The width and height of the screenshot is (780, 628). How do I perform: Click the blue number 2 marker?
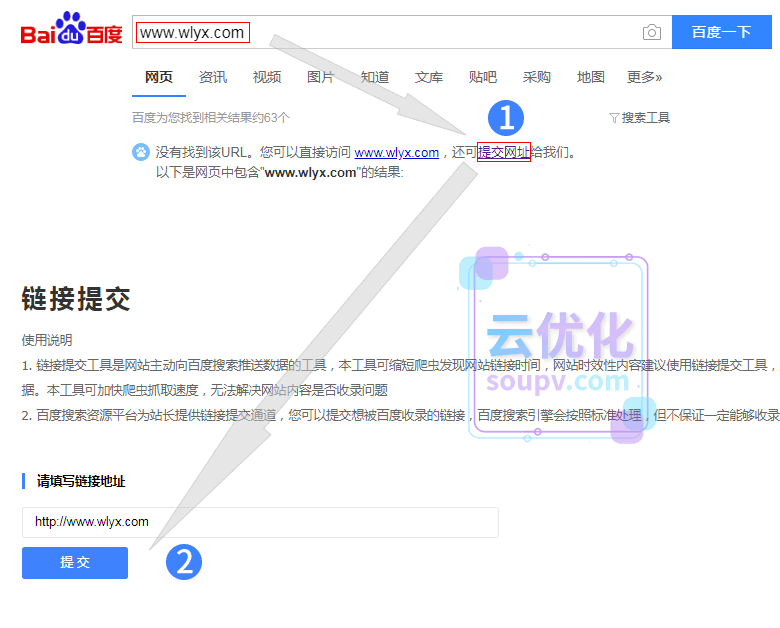pos(184,561)
